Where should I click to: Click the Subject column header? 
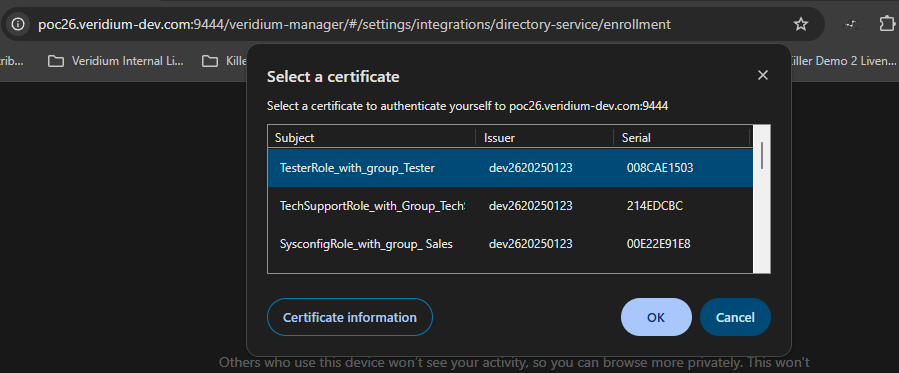(x=372, y=138)
